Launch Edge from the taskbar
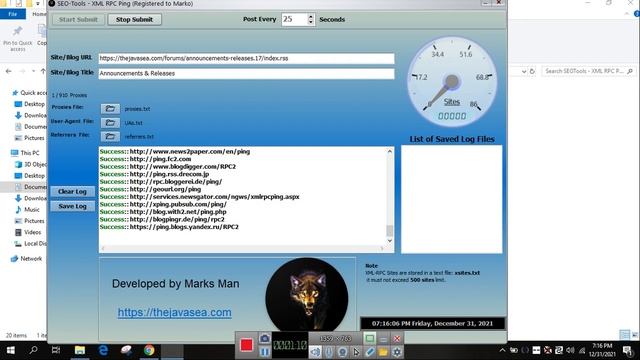The height and width of the screenshot is (360, 640). pos(103,350)
